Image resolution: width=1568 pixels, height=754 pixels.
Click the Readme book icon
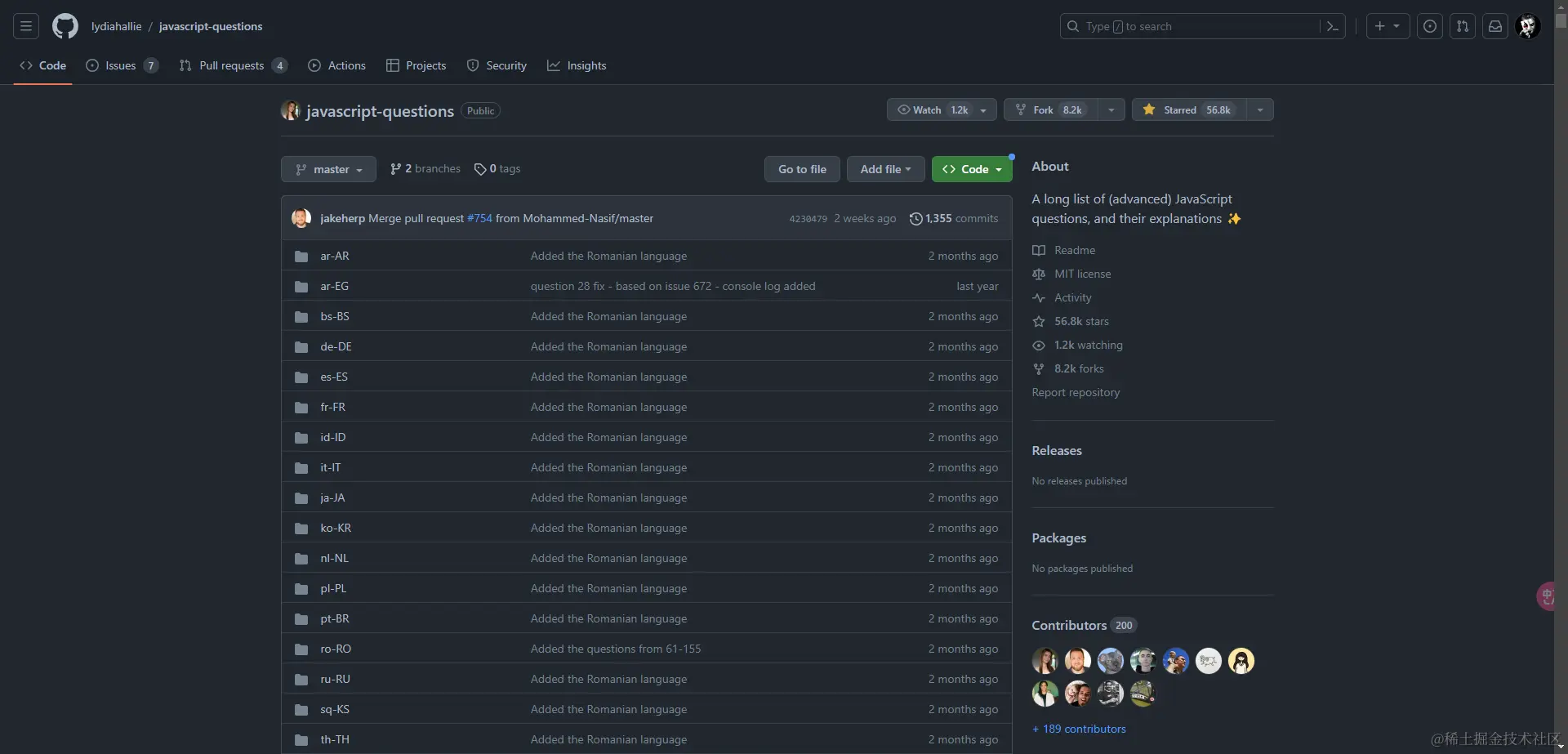pyautogui.click(x=1039, y=251)
